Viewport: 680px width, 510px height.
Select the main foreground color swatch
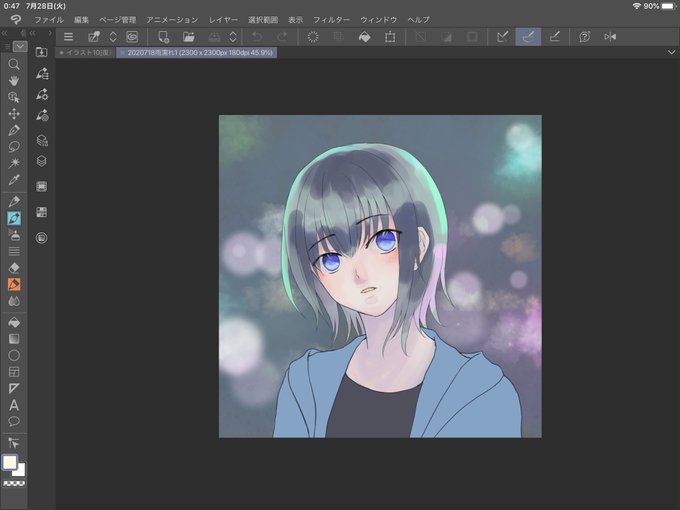coord(10,462)
